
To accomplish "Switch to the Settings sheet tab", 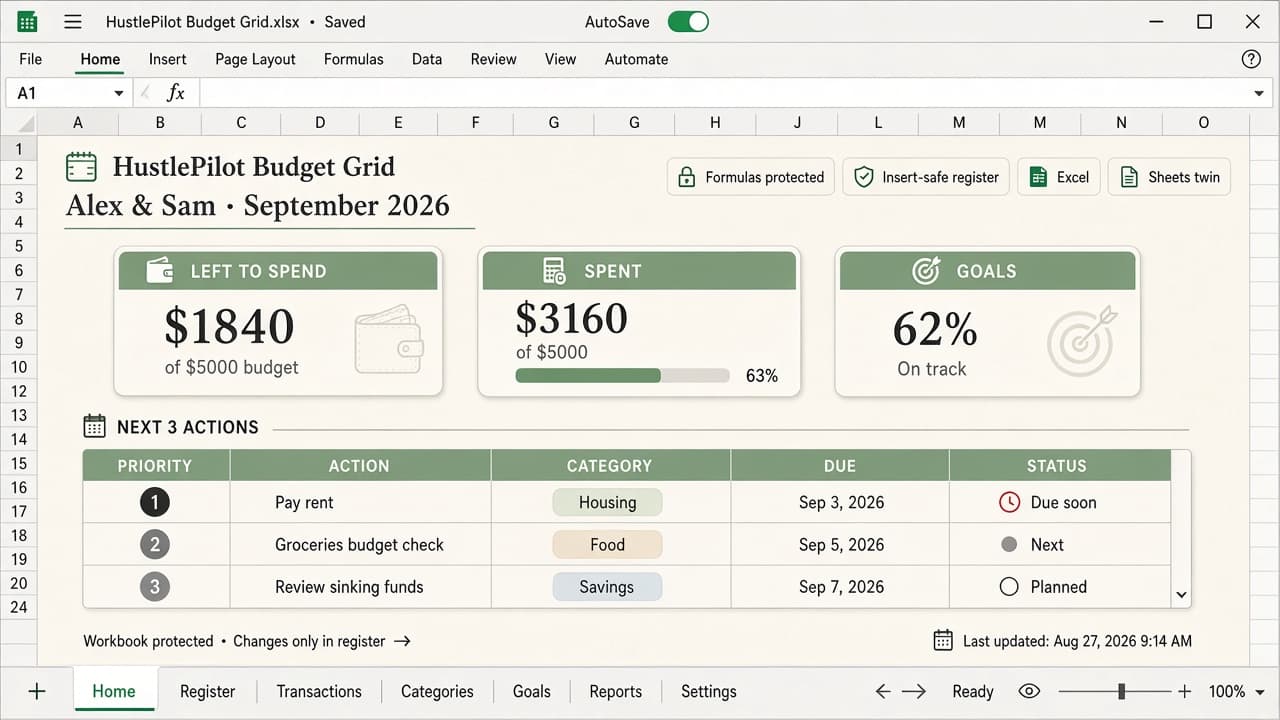I will pyautogui.click(x=708, y=691).
